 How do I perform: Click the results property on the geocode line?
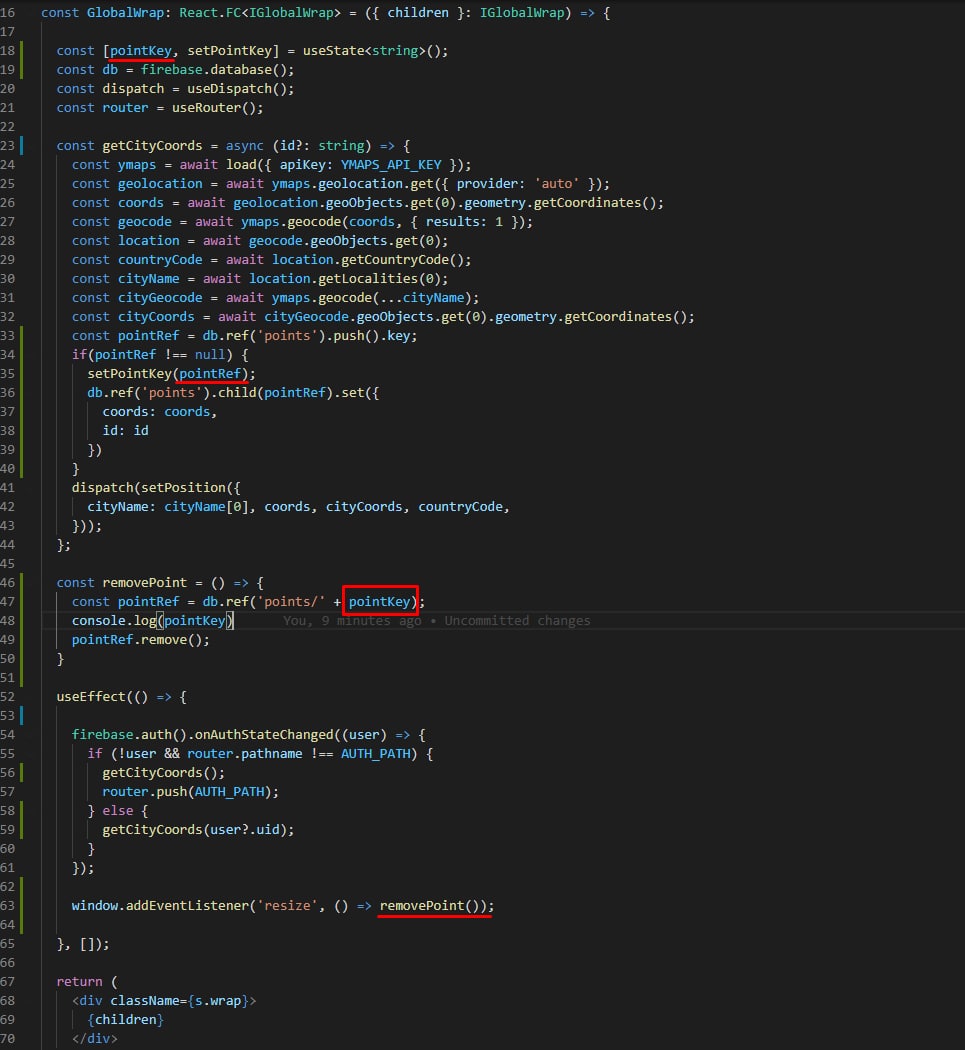(x=453, y=222)
